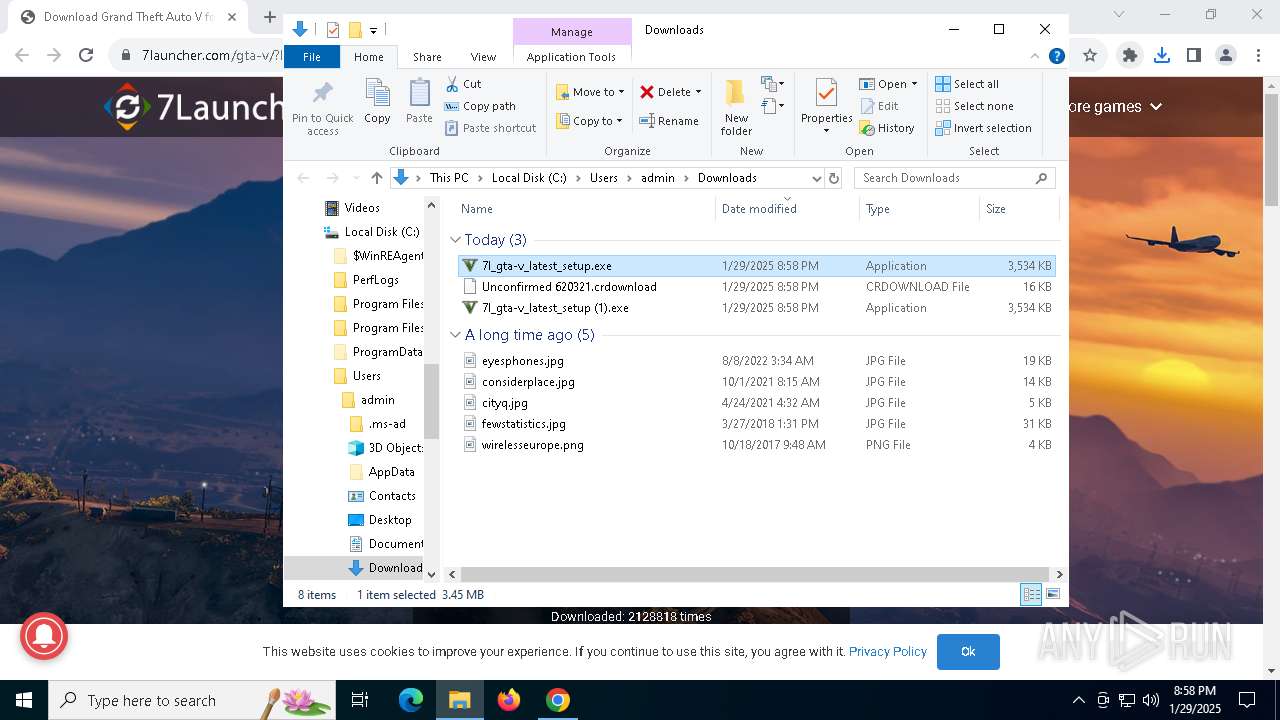
Task: Open Chrome extensions puzzle icon
Action: click(1130, 56)
